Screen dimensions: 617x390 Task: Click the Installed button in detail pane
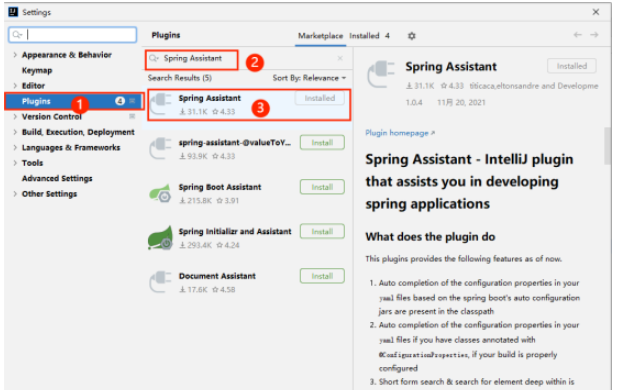tap(572, 66)
